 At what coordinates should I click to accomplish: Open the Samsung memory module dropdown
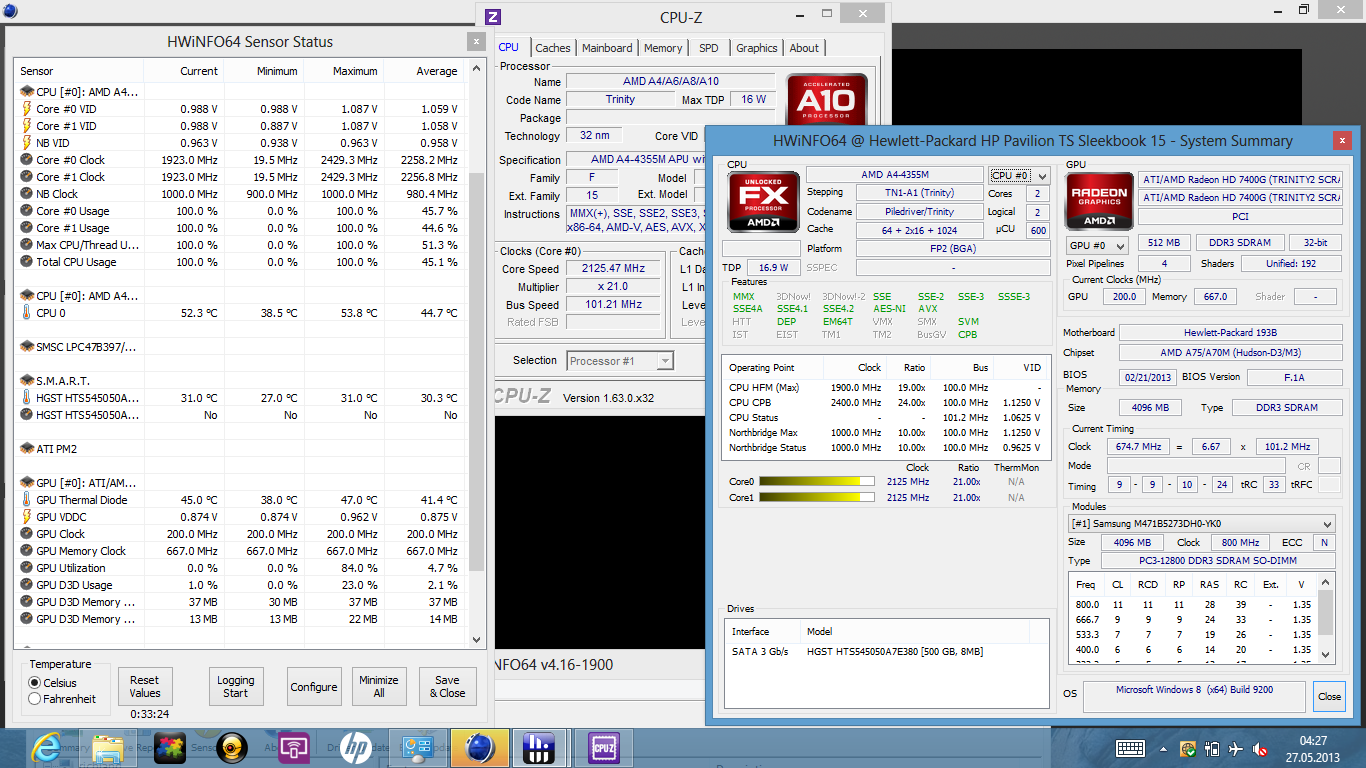point(1201,524)
